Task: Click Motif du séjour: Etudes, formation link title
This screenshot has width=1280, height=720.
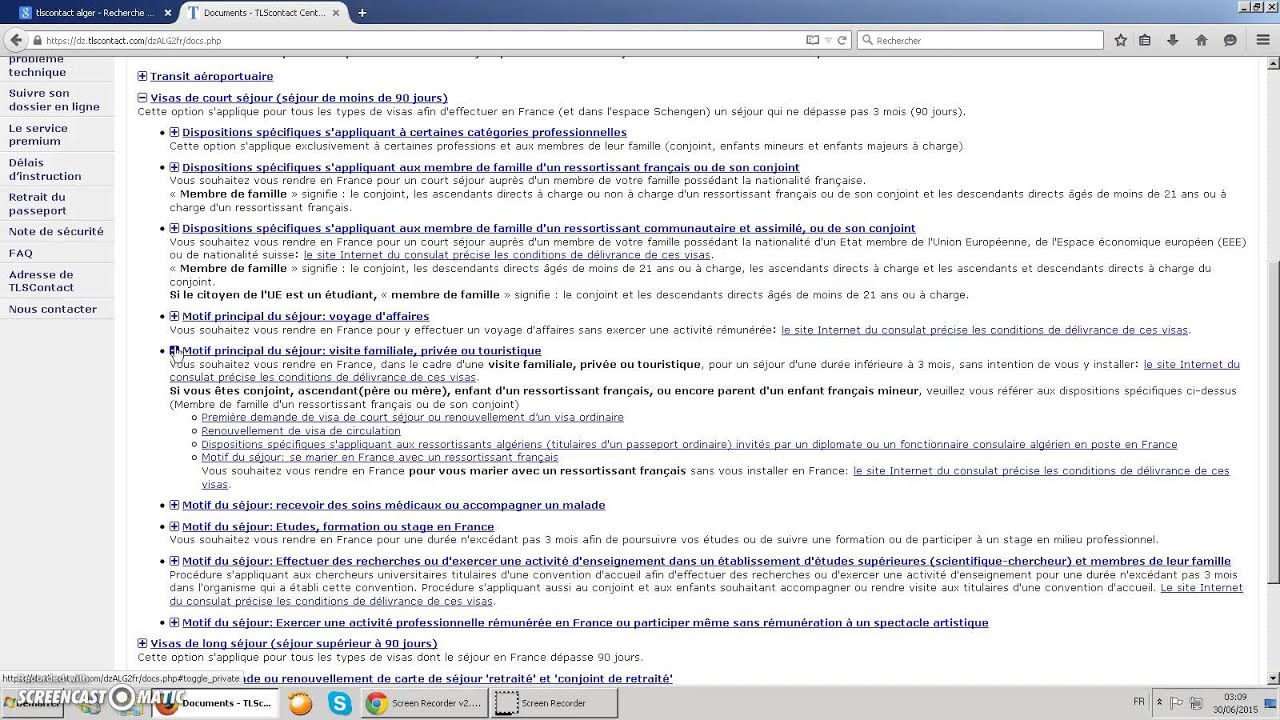Action: (338, 526)
